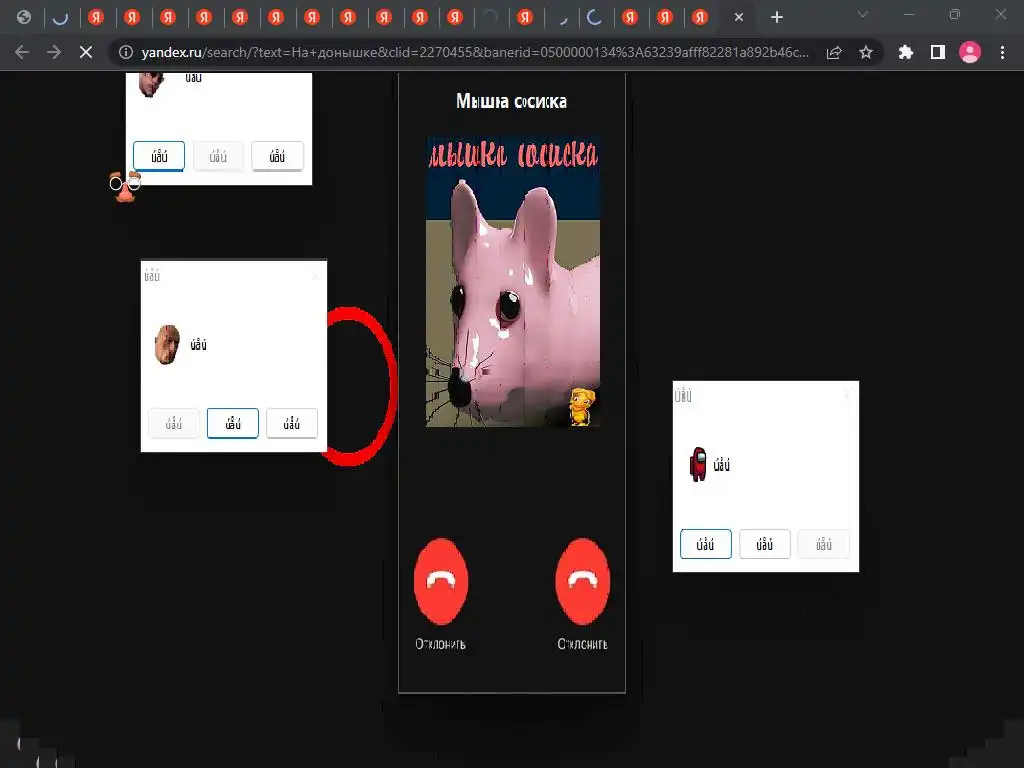Open Chrome three-dot menu
This screenshot has height=768, width=1024.
[1002, 52]
